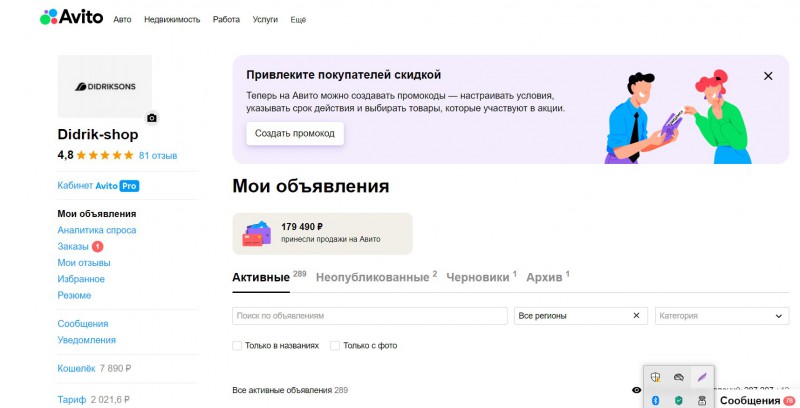Viewport: 800px width, 408px height.
Task: Open Windows Security tray icon
Action: click(656, 377)
